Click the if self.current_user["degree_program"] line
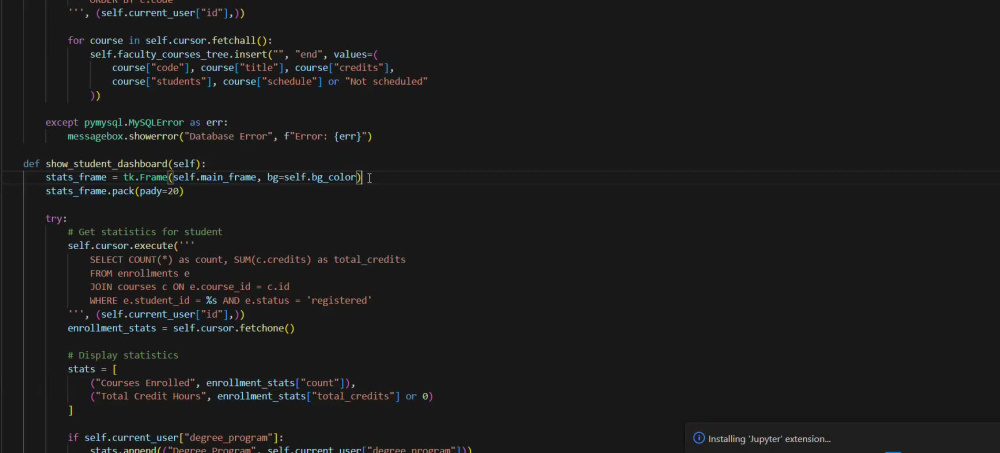1000x453 pixels. [175, 438]
